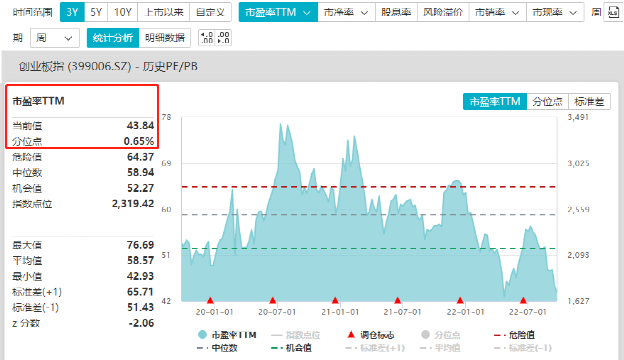Image resolution: width=624 pixels, height=360 pixels.
Task: Toggle 中位数 line in chart legend
Action: pyautogui.click(x=217, y=348)
